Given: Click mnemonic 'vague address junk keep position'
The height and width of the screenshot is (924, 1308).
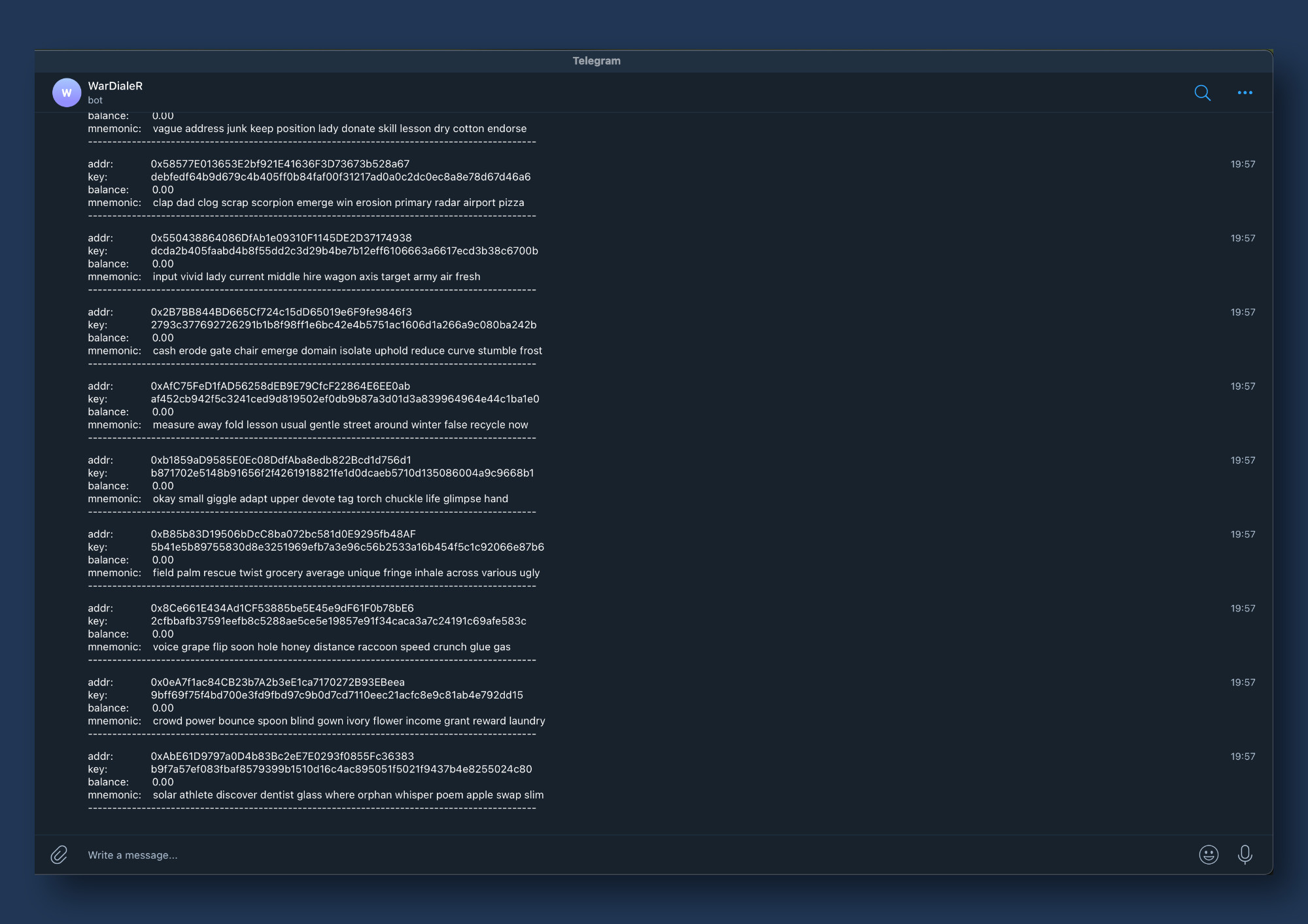Looking at the screenshot, I should 339,129.
